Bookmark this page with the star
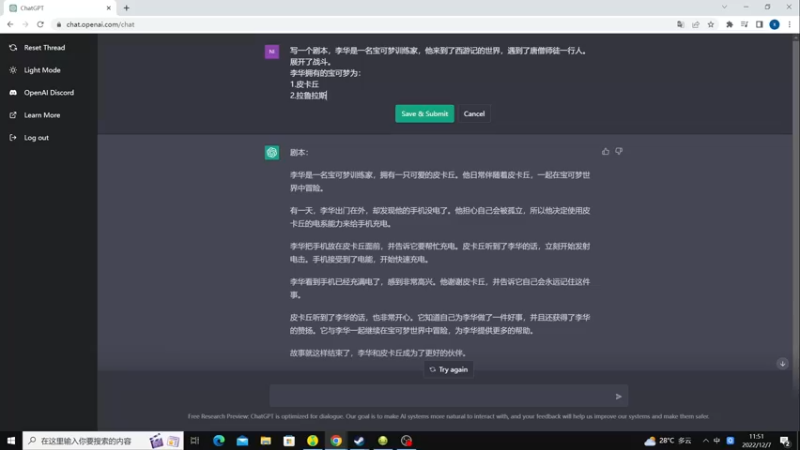The width and height of the screenshot is (800, 450). click(x=711, y=24)
